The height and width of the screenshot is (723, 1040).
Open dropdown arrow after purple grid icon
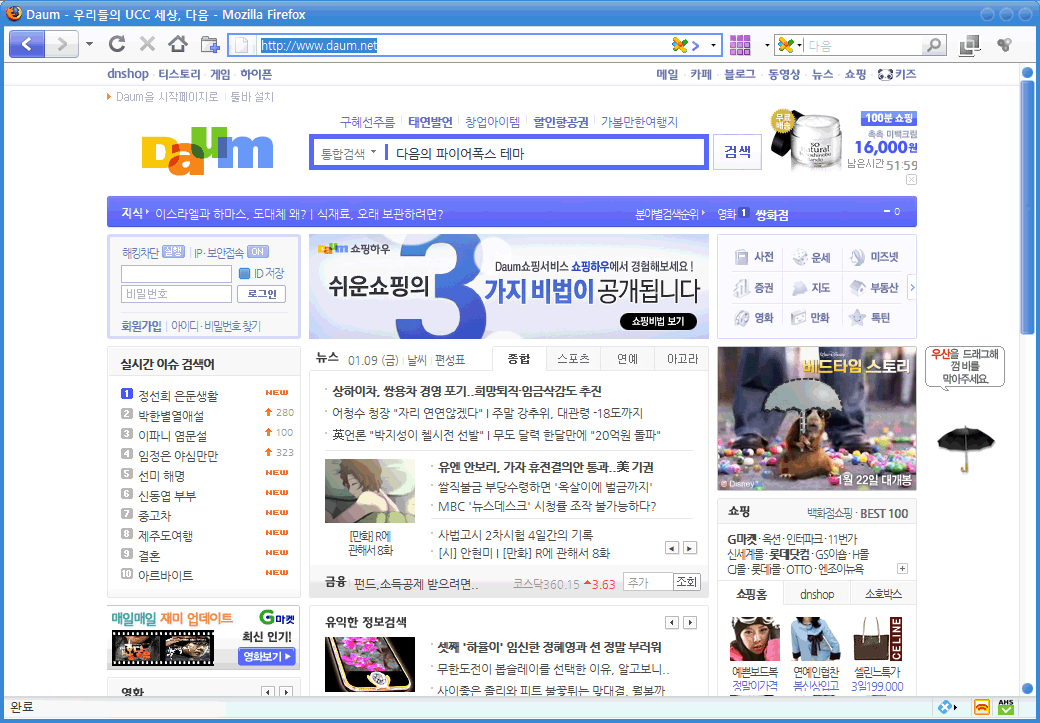point(767,45)
